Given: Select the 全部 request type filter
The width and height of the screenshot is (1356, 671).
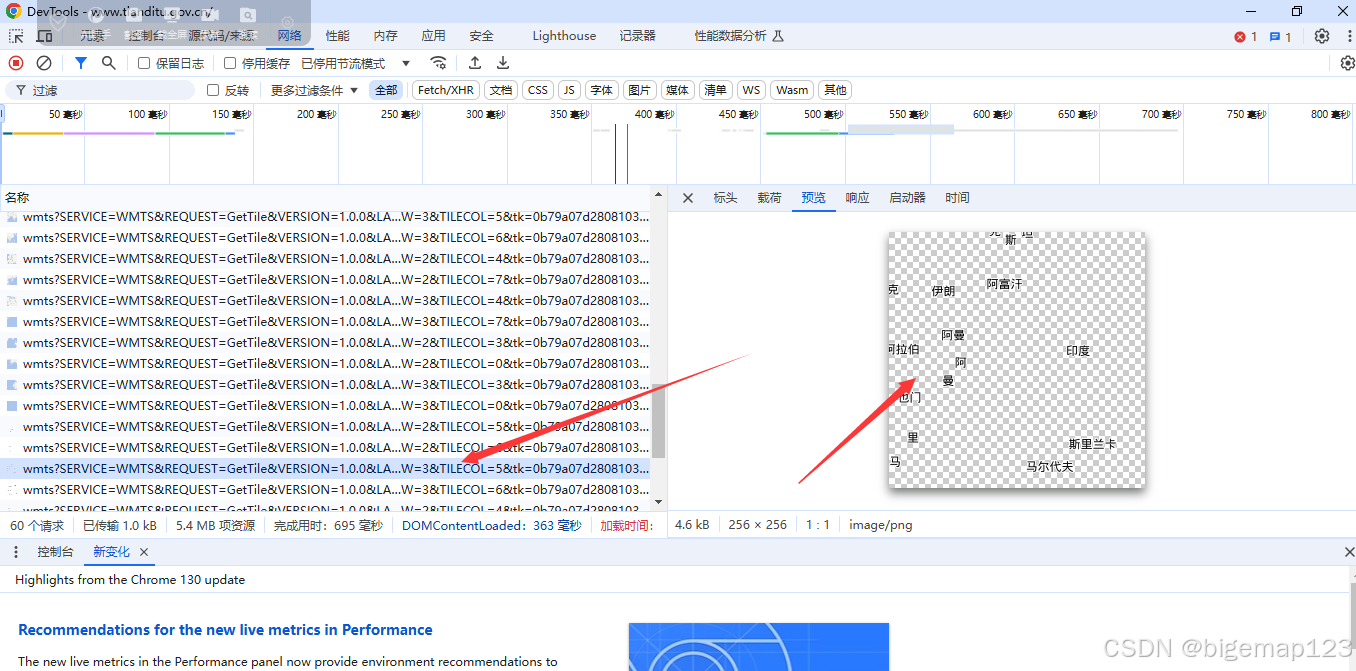Looking at the screenshot, I should [x=386, y=90].
